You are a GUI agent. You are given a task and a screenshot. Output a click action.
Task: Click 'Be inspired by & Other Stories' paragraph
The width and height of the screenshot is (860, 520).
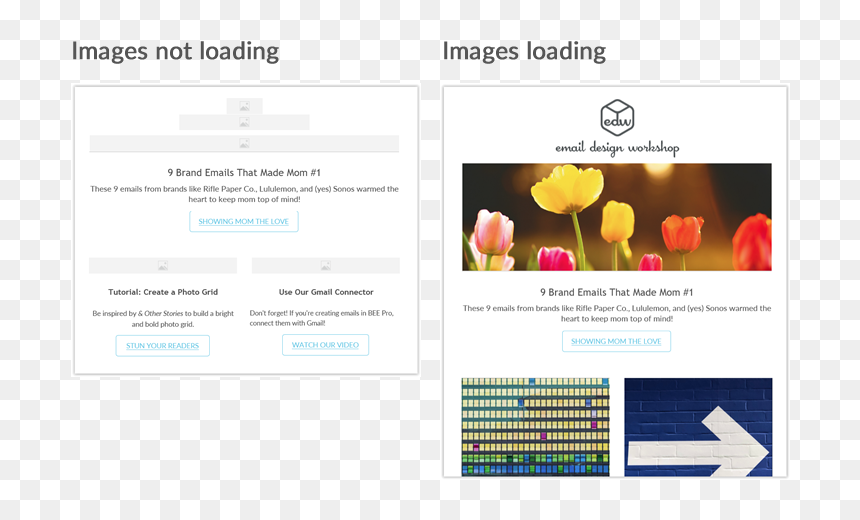[x=163, y=319]
